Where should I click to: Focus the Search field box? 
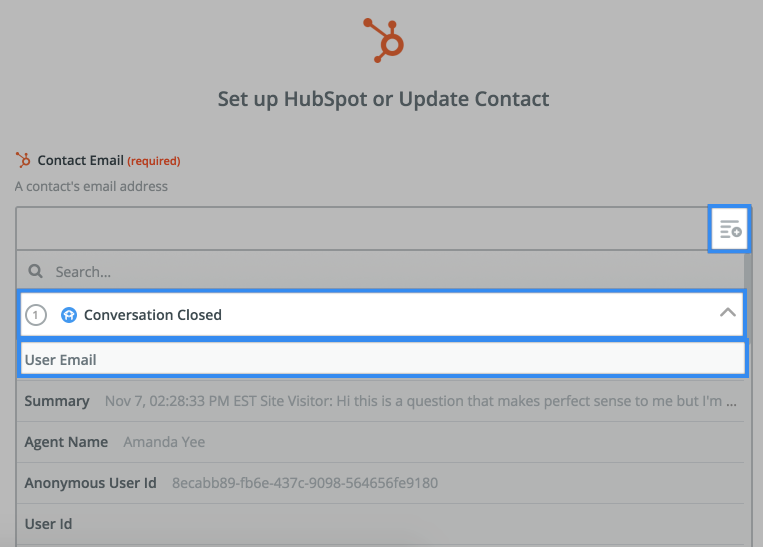pyautogui.click(x=381, y=271)
